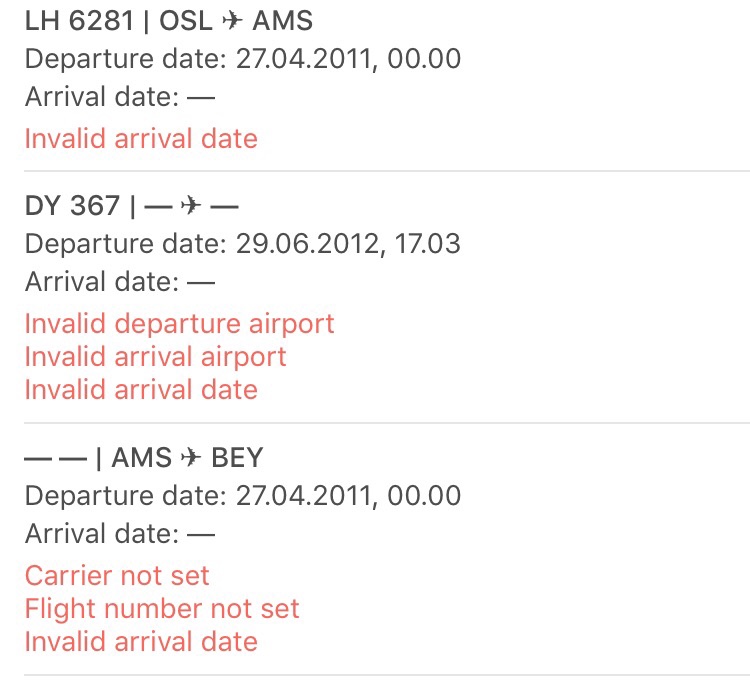
Task: Open the 'Invalid departure airport' error message
Action: pyautogui.click(x=179, y=324)
